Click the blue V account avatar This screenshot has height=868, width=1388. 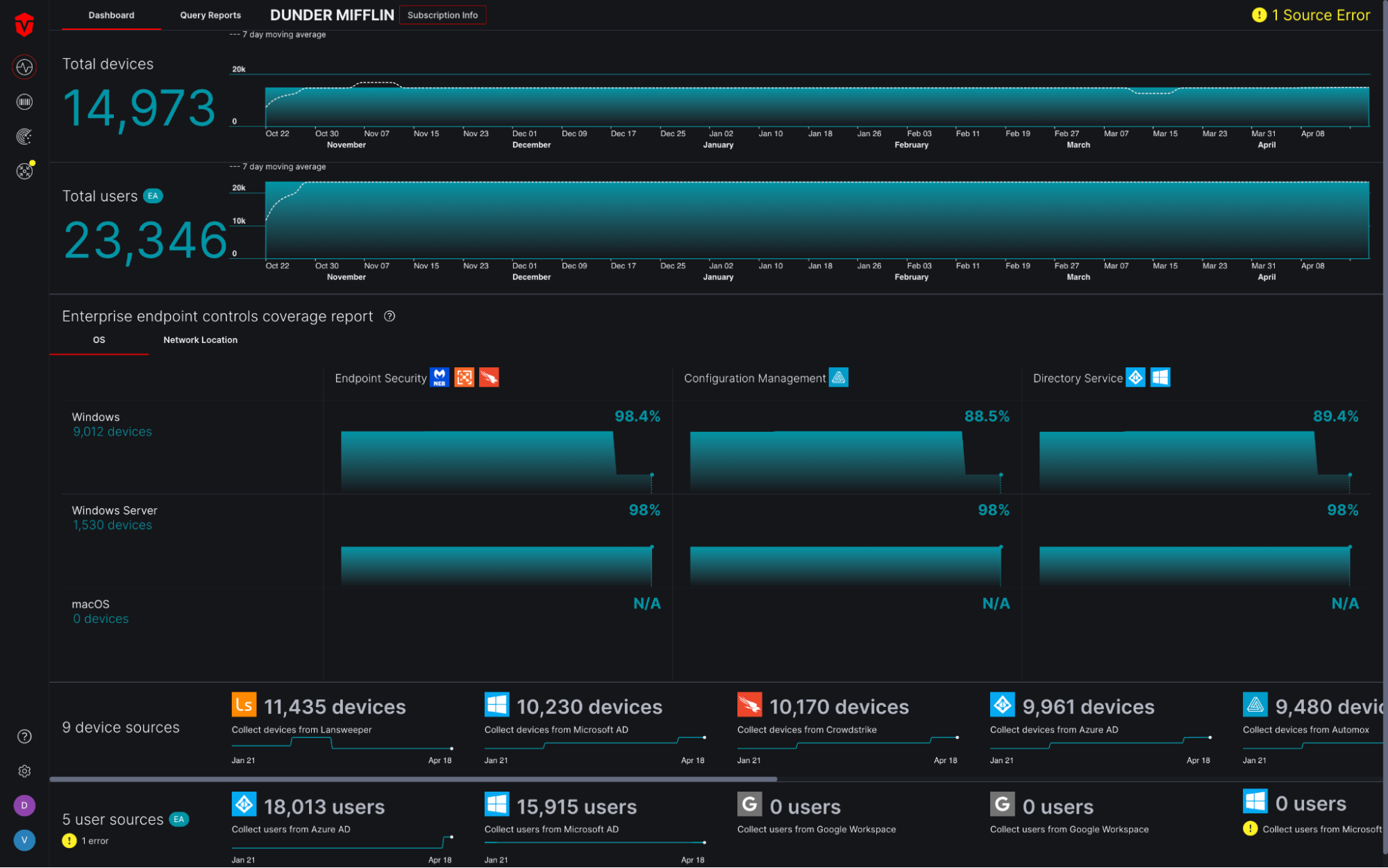point(24,840)
